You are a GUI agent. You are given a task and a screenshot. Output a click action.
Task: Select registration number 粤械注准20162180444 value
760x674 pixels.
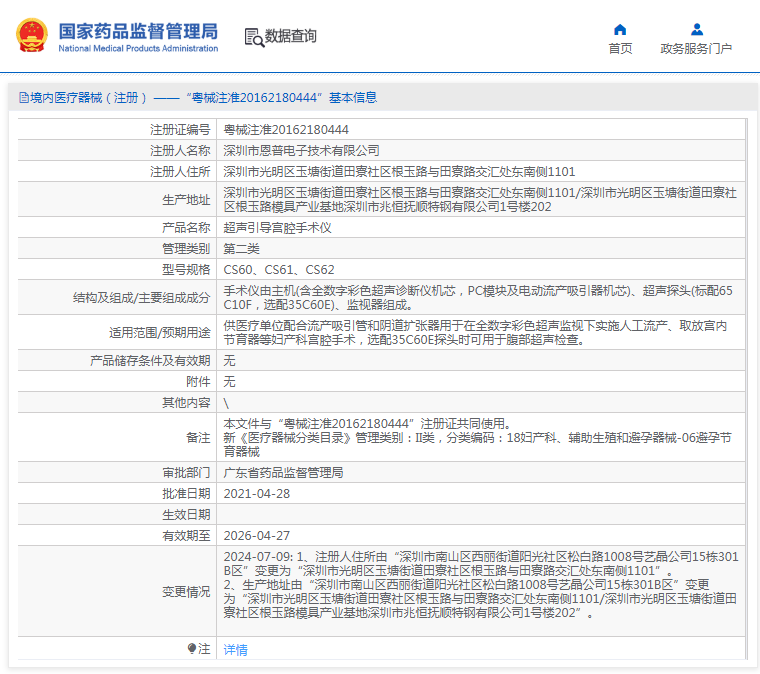pos(286,130)
